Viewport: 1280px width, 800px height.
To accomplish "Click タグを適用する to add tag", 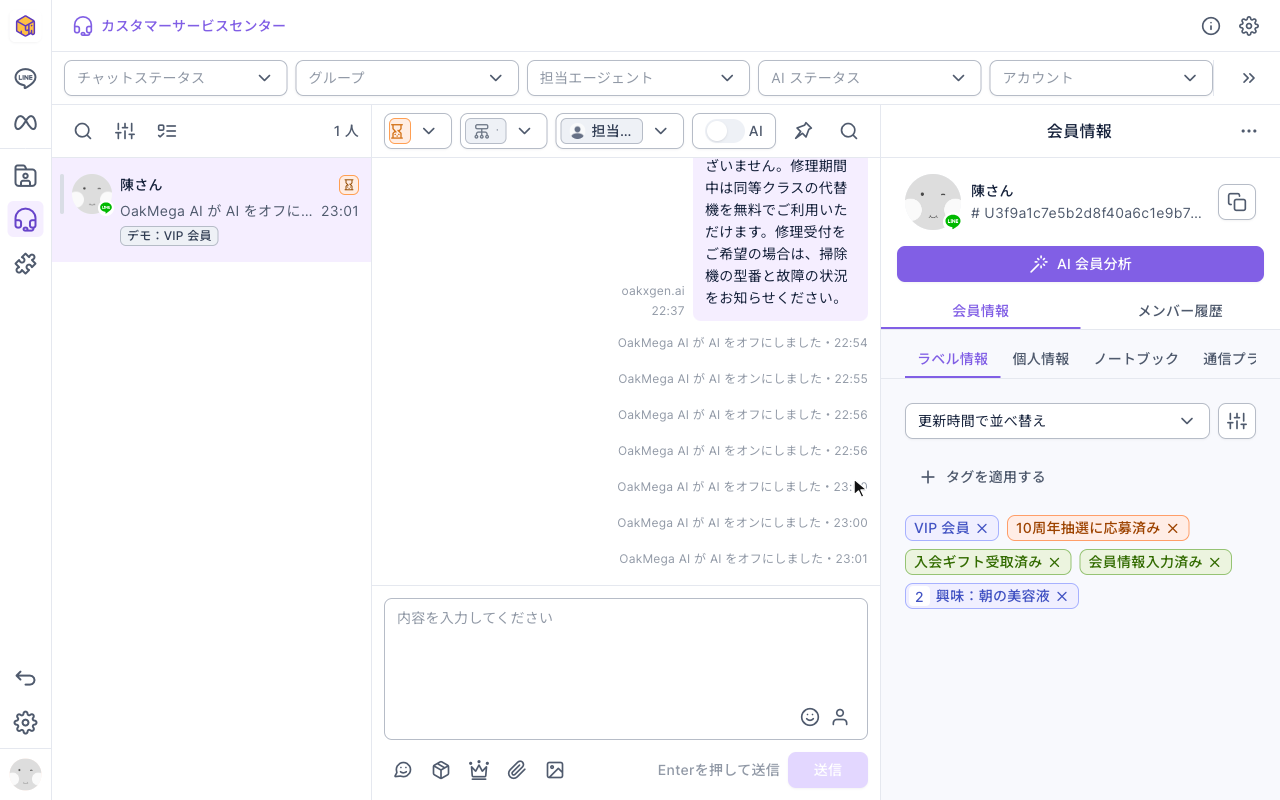I will tap(982, 477).
